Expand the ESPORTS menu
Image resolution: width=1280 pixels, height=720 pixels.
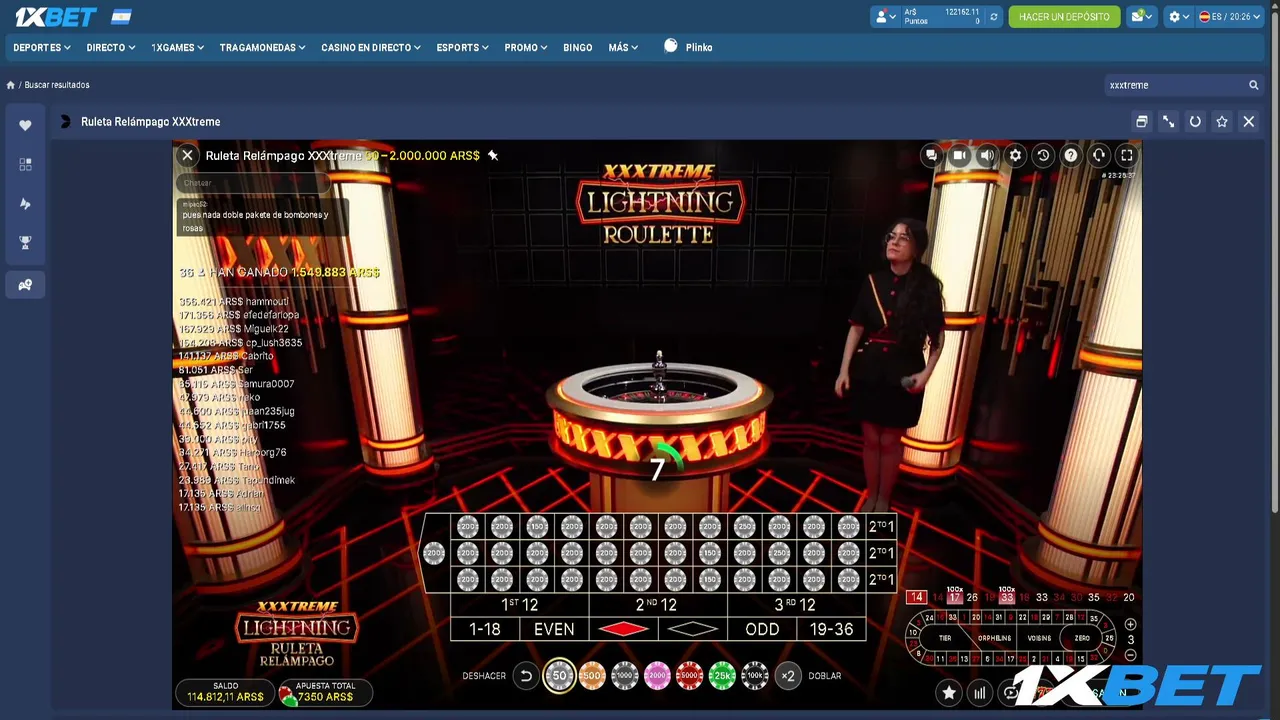point(463,47)
